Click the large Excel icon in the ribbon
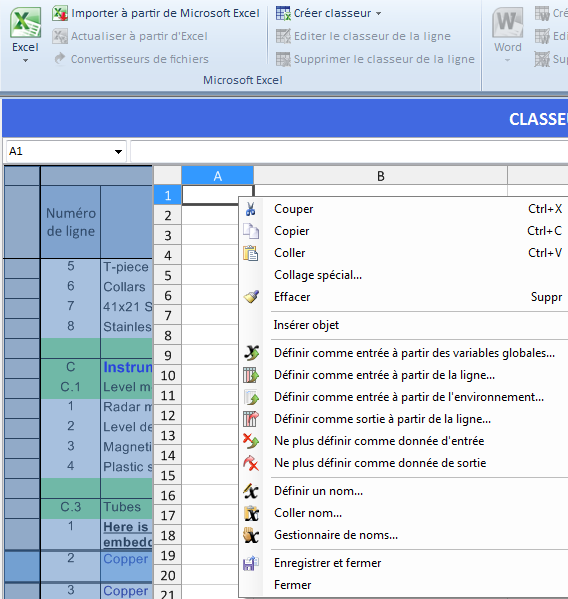 (25, 22)
